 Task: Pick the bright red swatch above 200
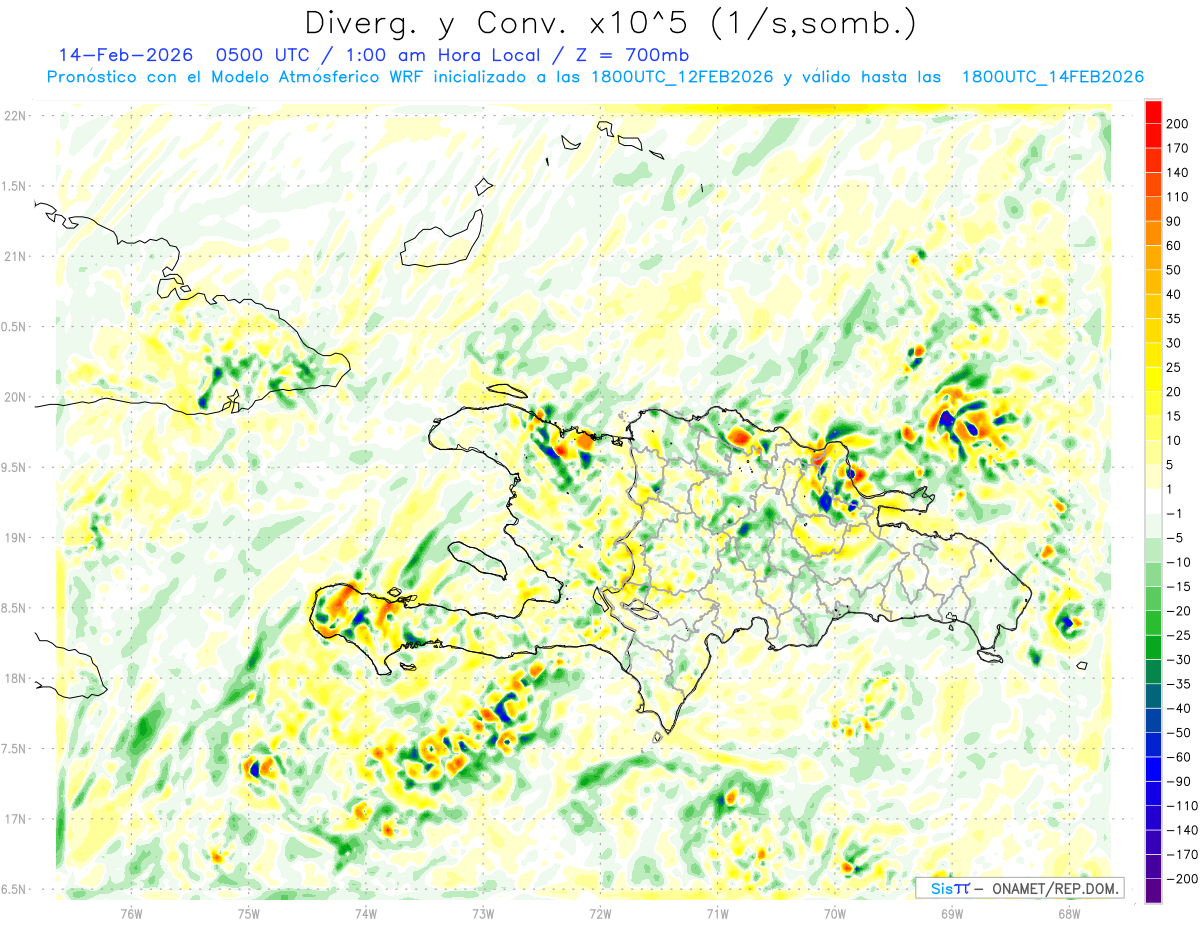pyautogui.click(x=1153, y=112)
